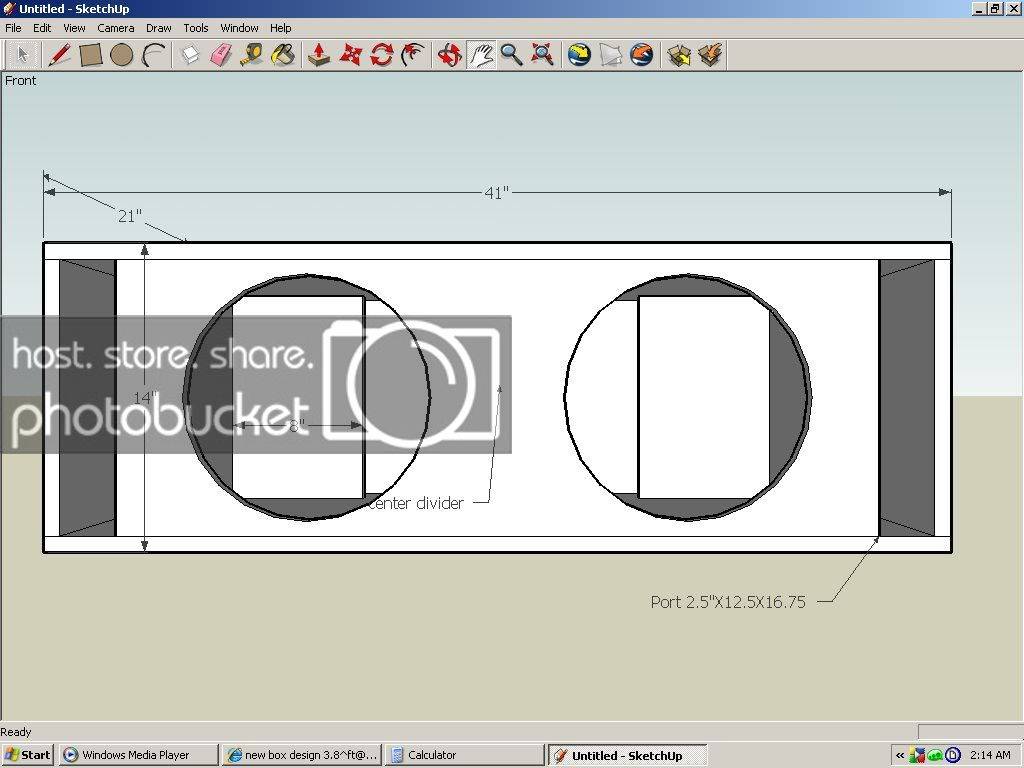Click the Pan hand tool
The height and width of the screenshot is (768, 1024).
(481, 55)
